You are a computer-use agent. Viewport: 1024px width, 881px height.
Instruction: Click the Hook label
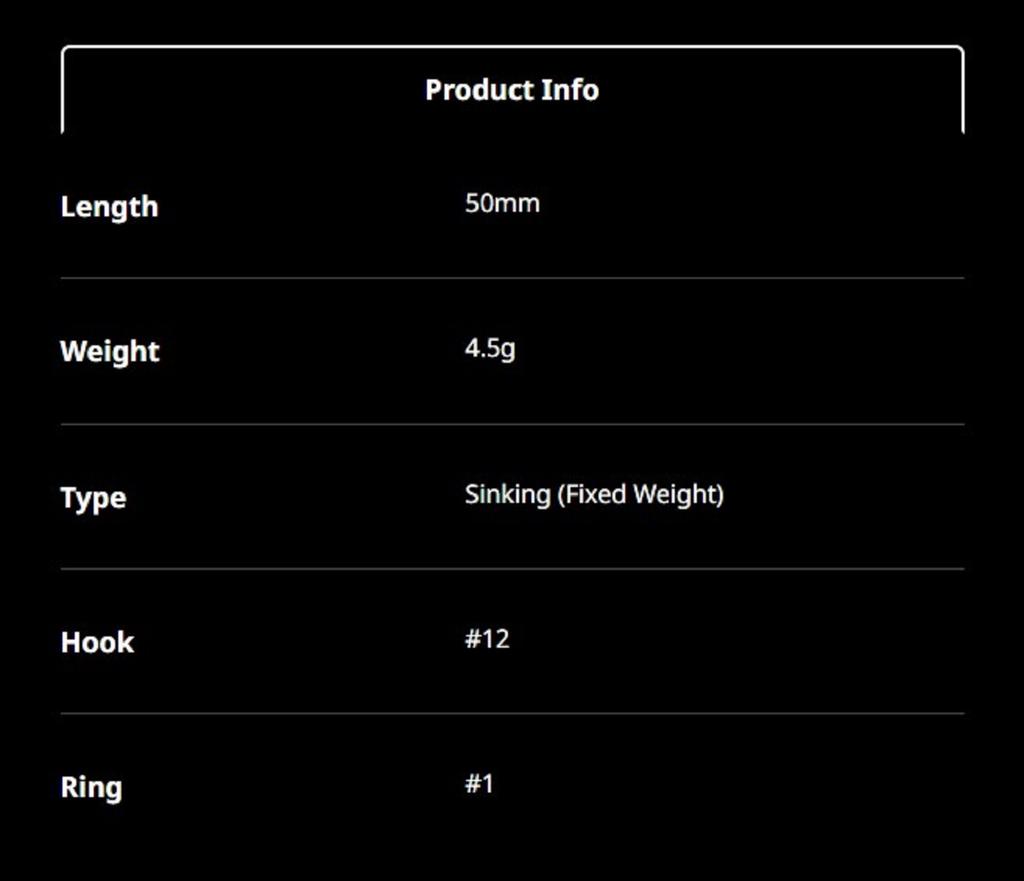point(97,642)
